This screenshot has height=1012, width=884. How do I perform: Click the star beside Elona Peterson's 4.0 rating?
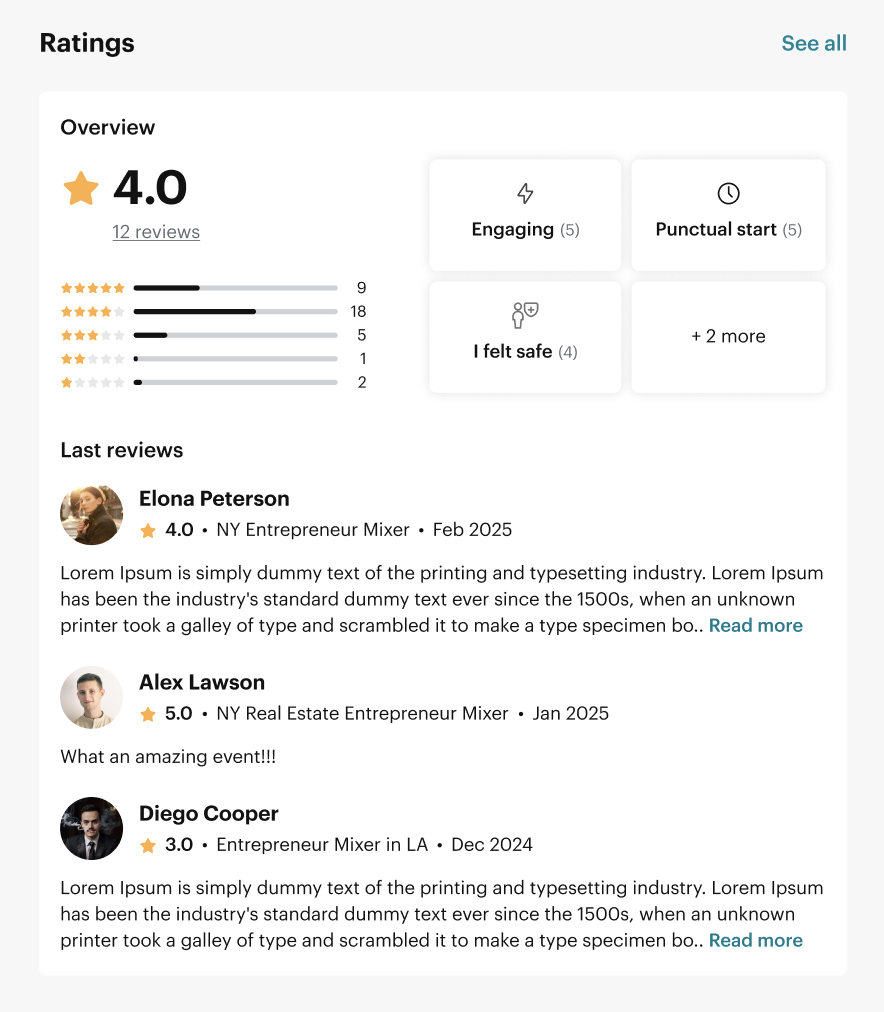pos(148,531)
